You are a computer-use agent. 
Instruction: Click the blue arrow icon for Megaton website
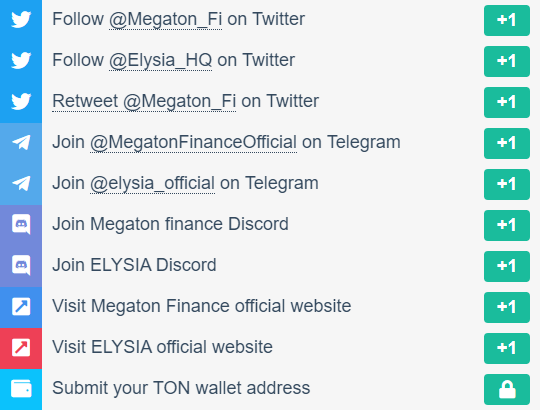(21, 306)
